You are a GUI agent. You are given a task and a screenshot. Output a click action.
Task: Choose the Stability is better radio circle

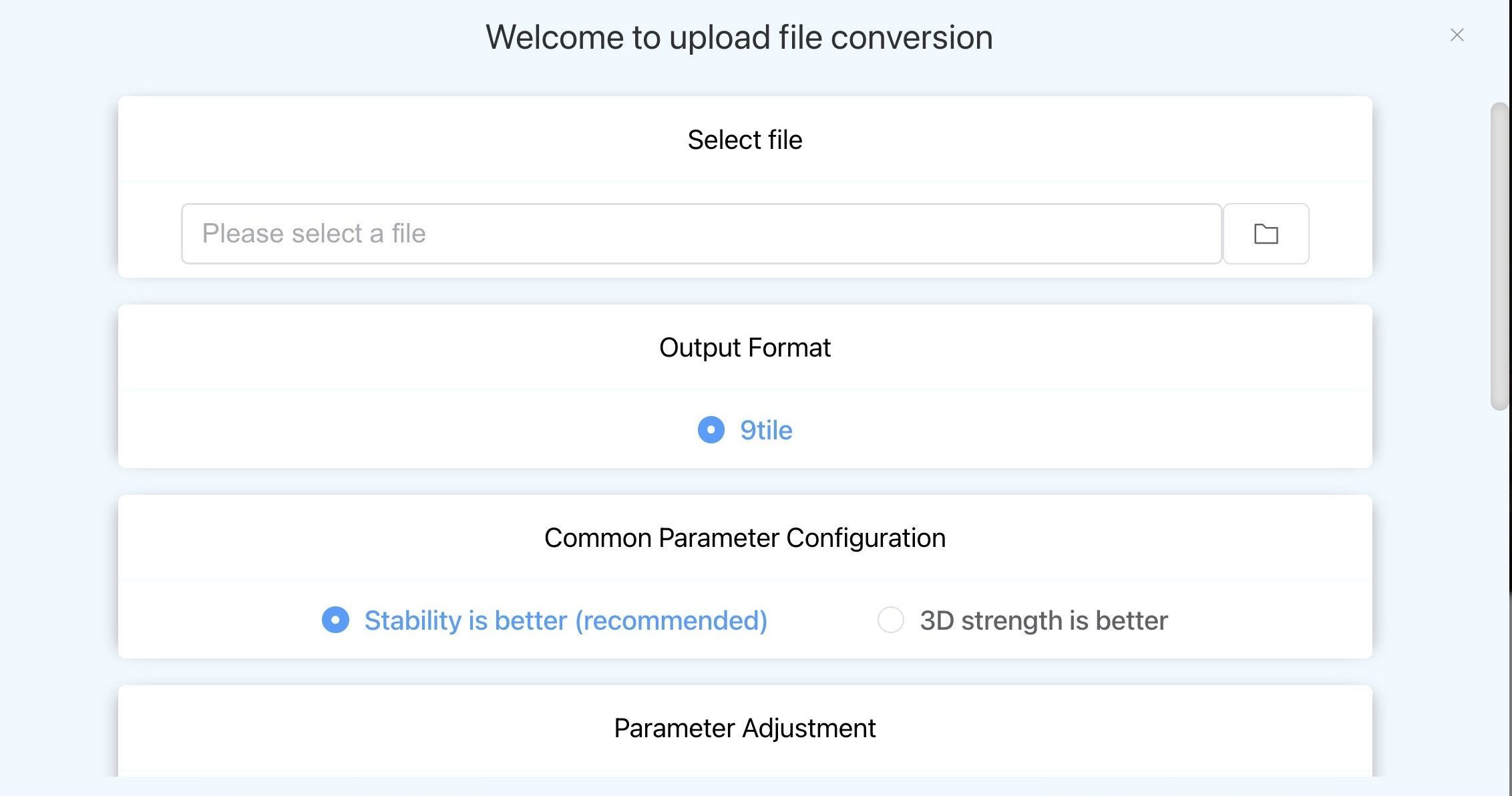pos(335,620)
